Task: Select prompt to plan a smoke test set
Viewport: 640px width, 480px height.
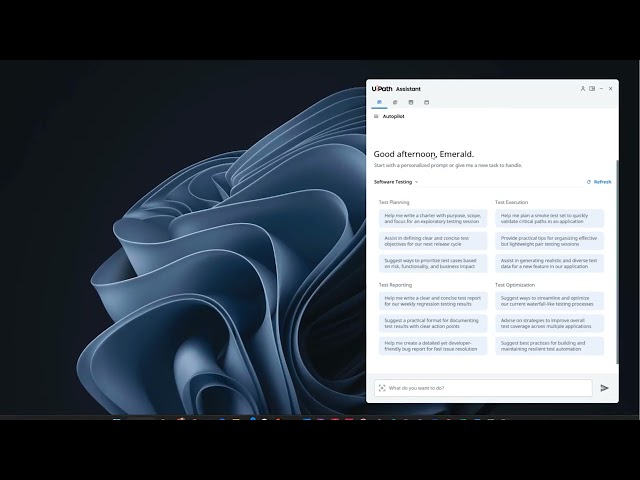Action: [549, 218]
